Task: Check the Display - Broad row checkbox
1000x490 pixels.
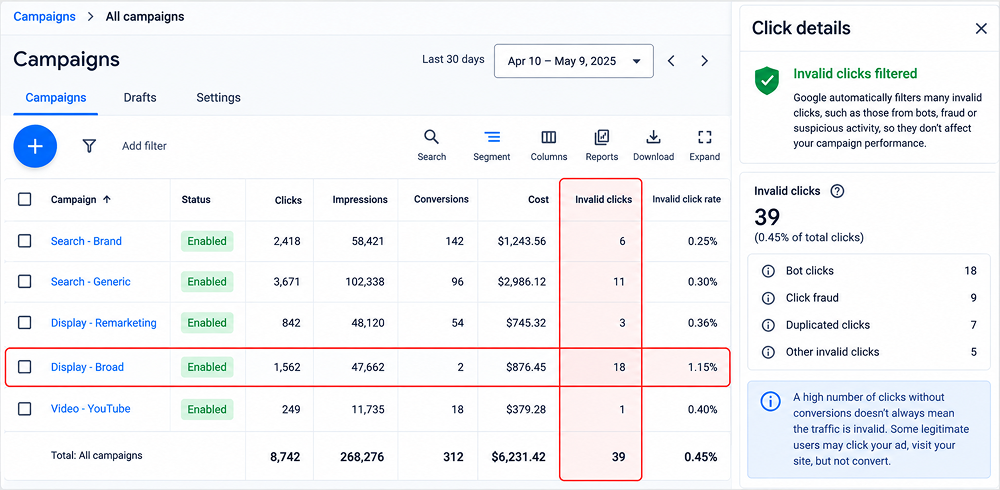Action: coord(24,367)
